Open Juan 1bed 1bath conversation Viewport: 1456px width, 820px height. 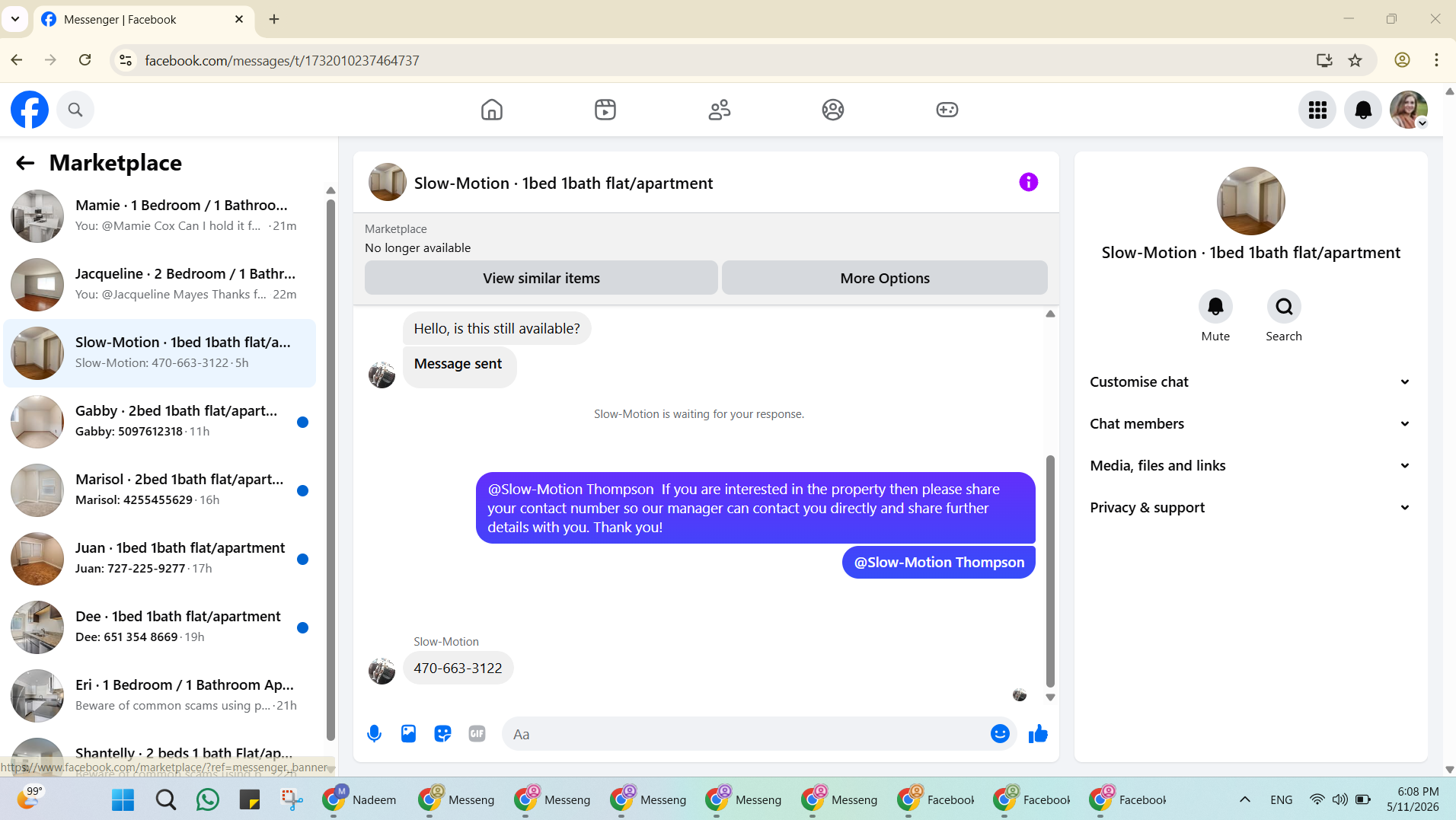tap(160, 559)
